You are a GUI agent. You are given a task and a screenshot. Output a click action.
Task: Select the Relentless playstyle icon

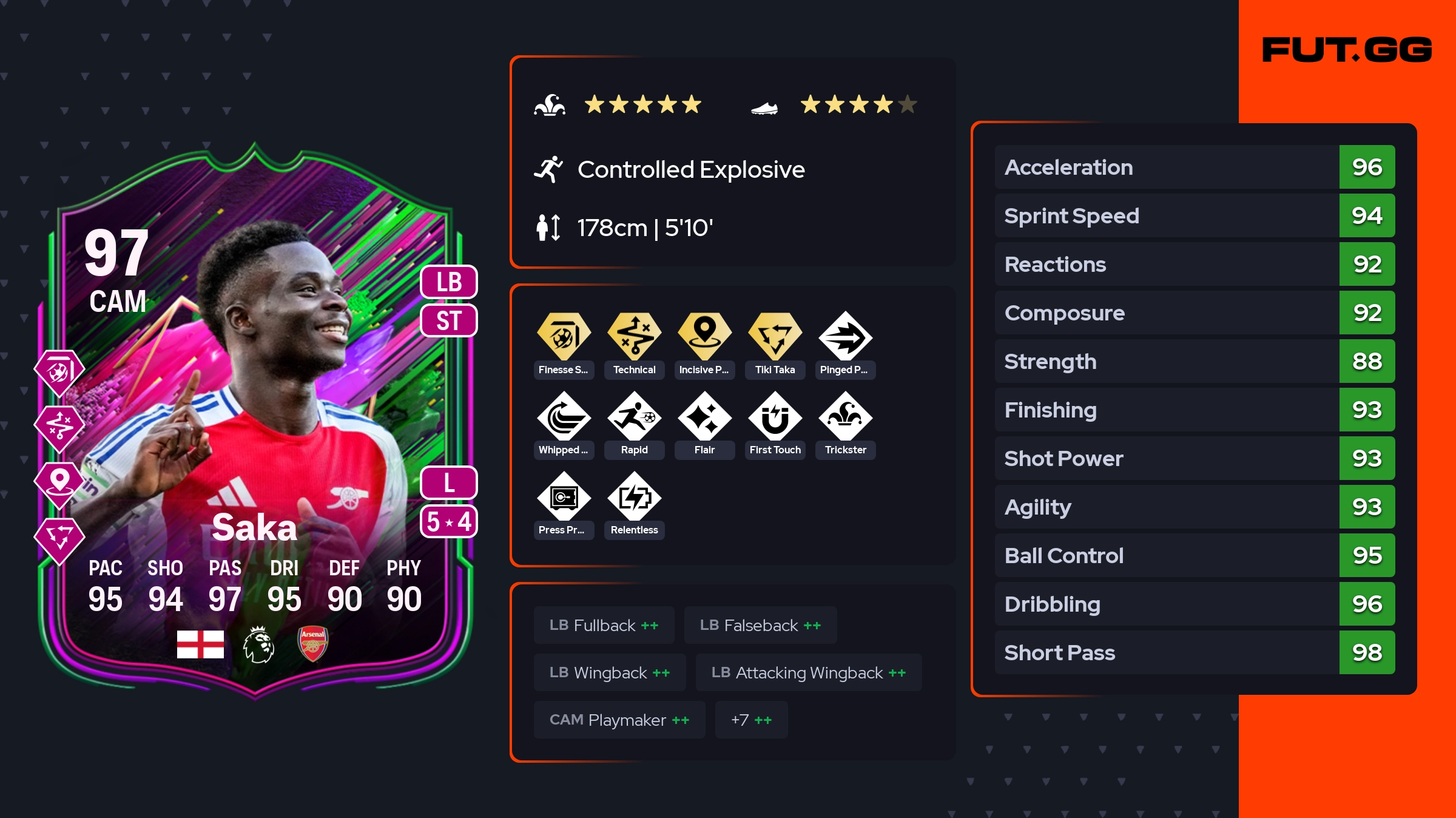634,496
